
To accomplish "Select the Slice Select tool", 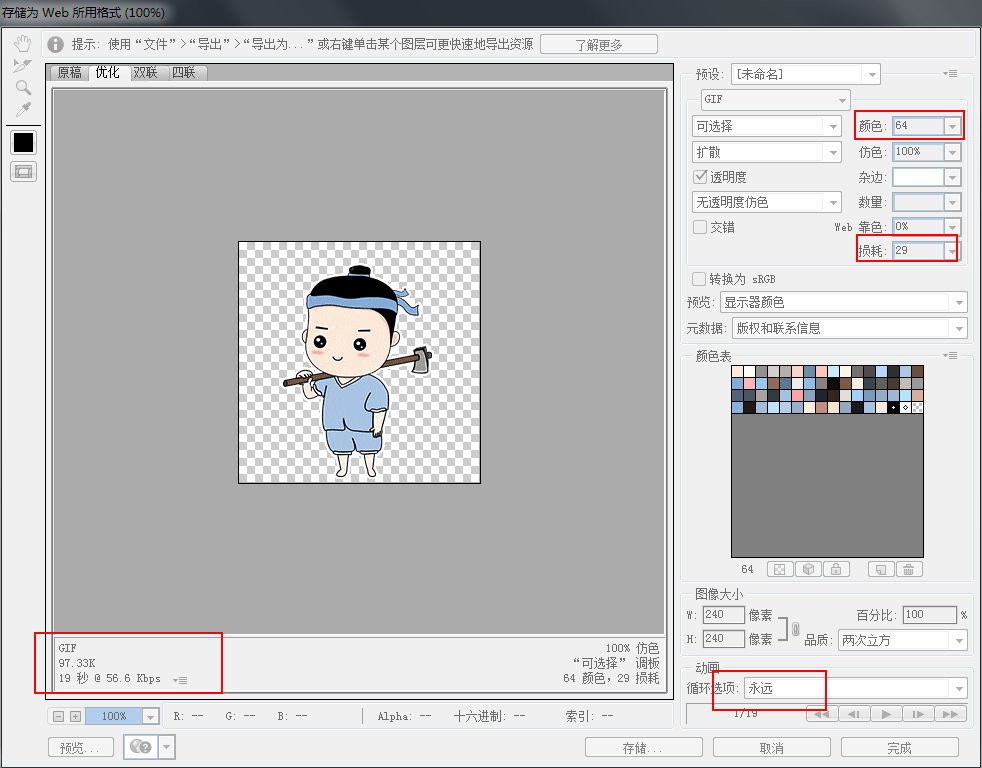I will (23, 65).
